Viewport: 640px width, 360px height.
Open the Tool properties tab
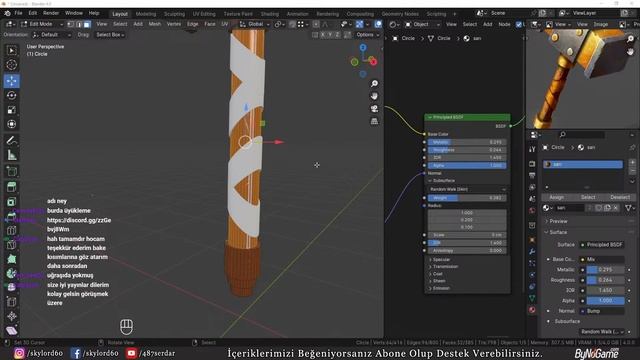pyautogui.click(x=532, y=149)
